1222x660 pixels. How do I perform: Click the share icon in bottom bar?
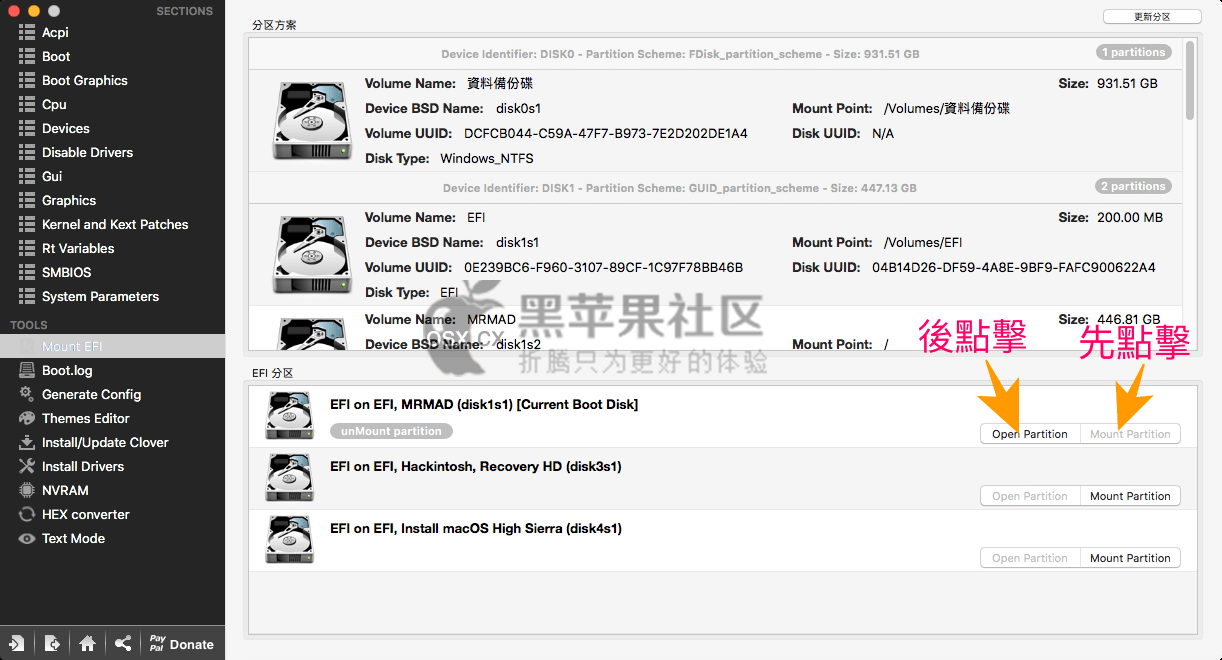122,644
